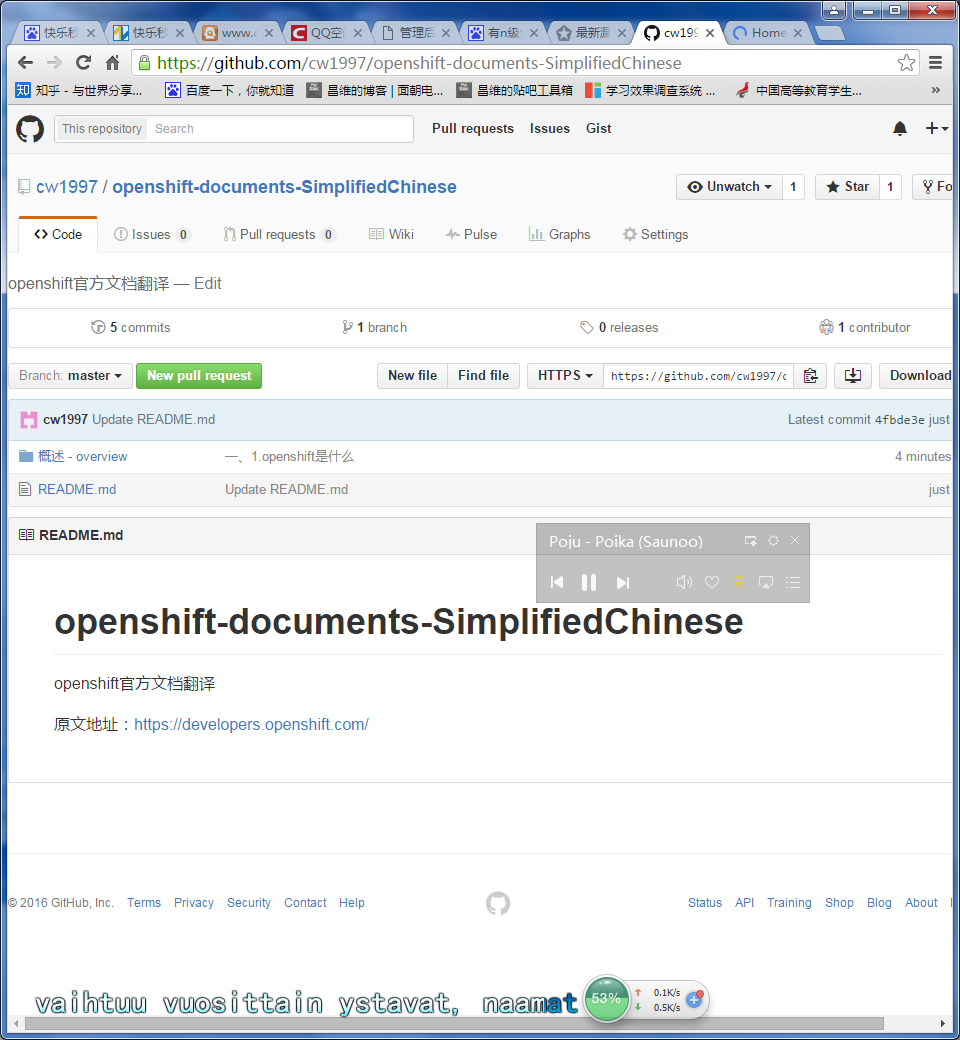The image size is (960, 1040).
Task: Close the music player widget
Action: 795,541
